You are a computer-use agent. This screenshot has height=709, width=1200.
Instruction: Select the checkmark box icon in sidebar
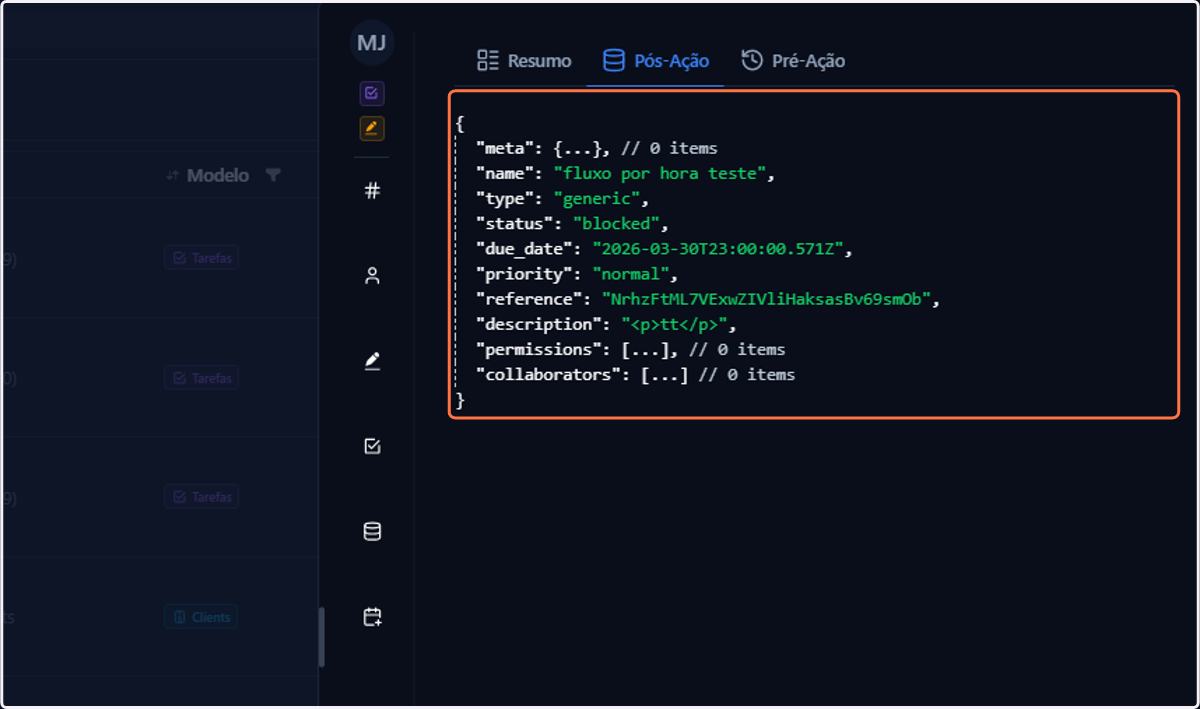point(372,446)
